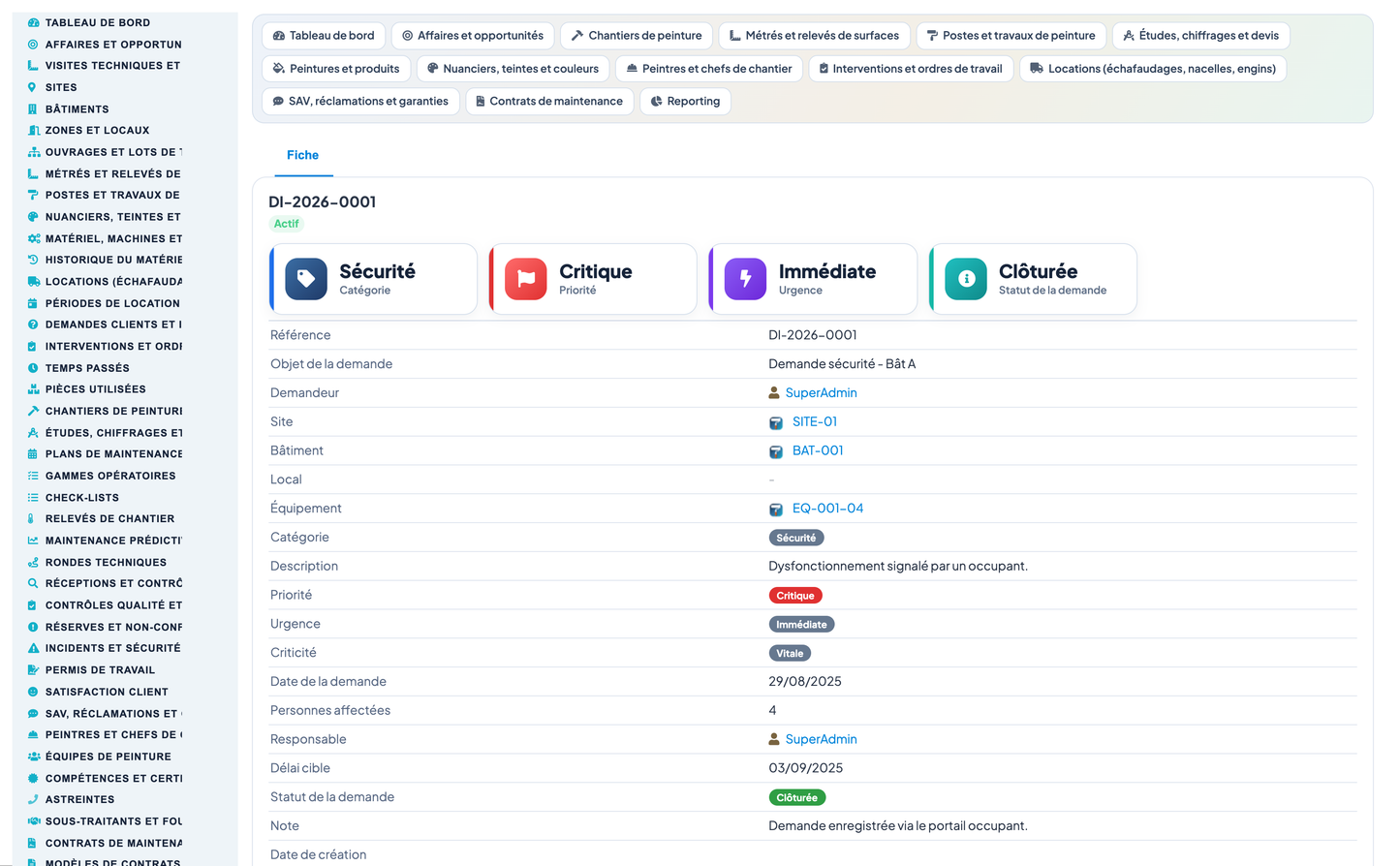Click the teal Clôturée status info icon
Viewport: 1400px width, 866px height.
(x=966, y=279)
